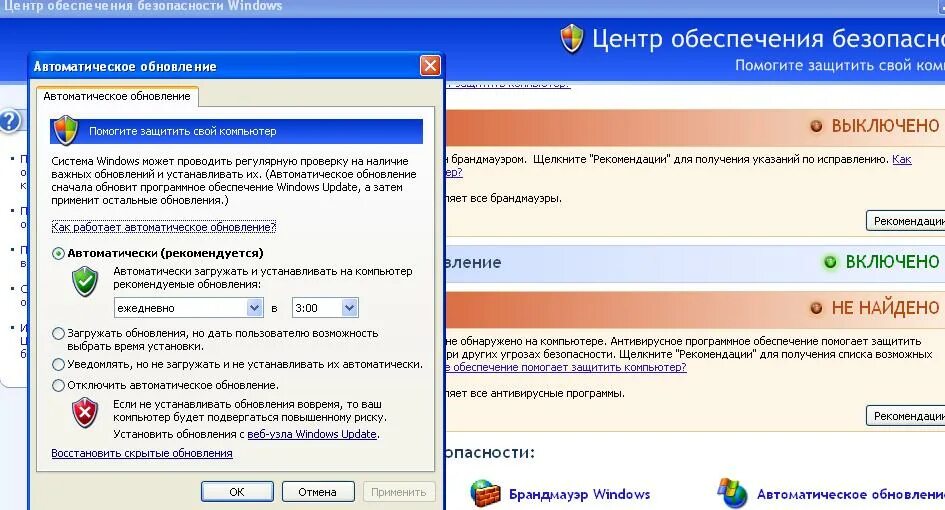Open 'веб-узла Windows Update' link
The image size is (945, 510).
(312, 434)
